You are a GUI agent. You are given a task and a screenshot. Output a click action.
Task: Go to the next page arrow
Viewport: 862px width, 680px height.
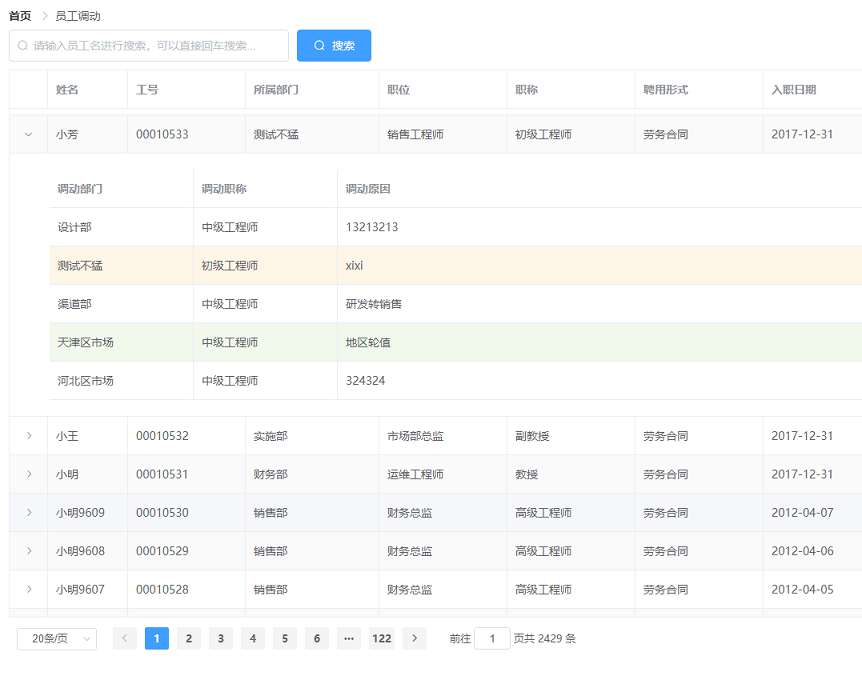[414, 639]
